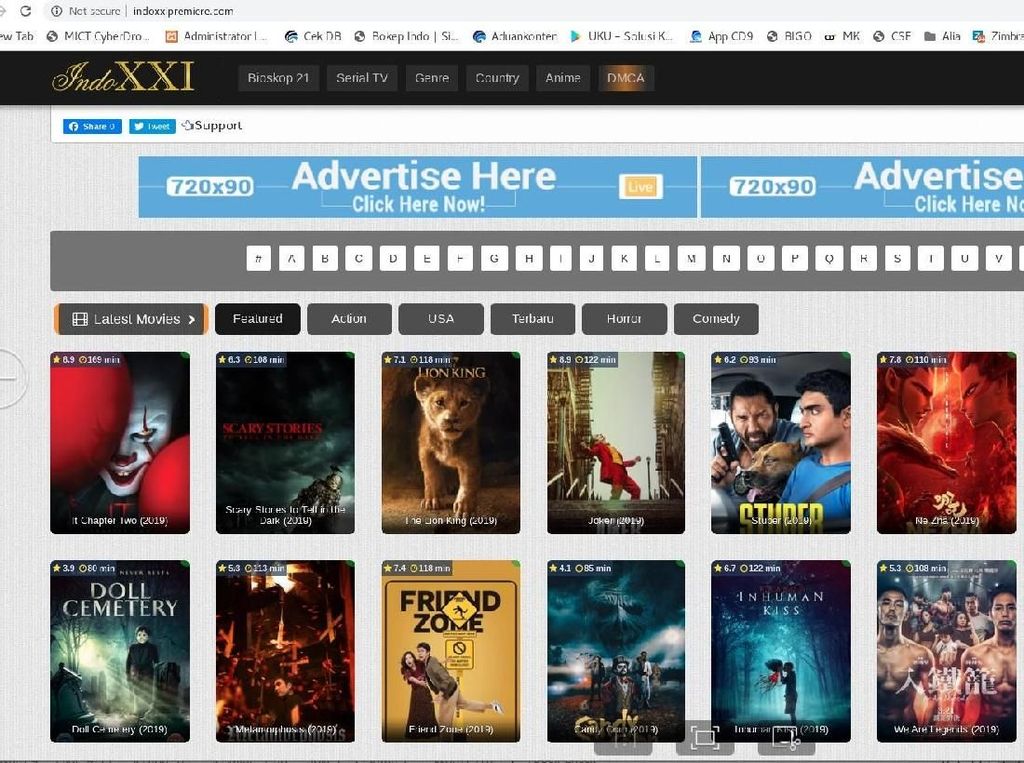This screenshot has height=763, width=1024.
Task: Click the first Advertise Here banner
Action: pyautogui.click(x=417, y=187)
